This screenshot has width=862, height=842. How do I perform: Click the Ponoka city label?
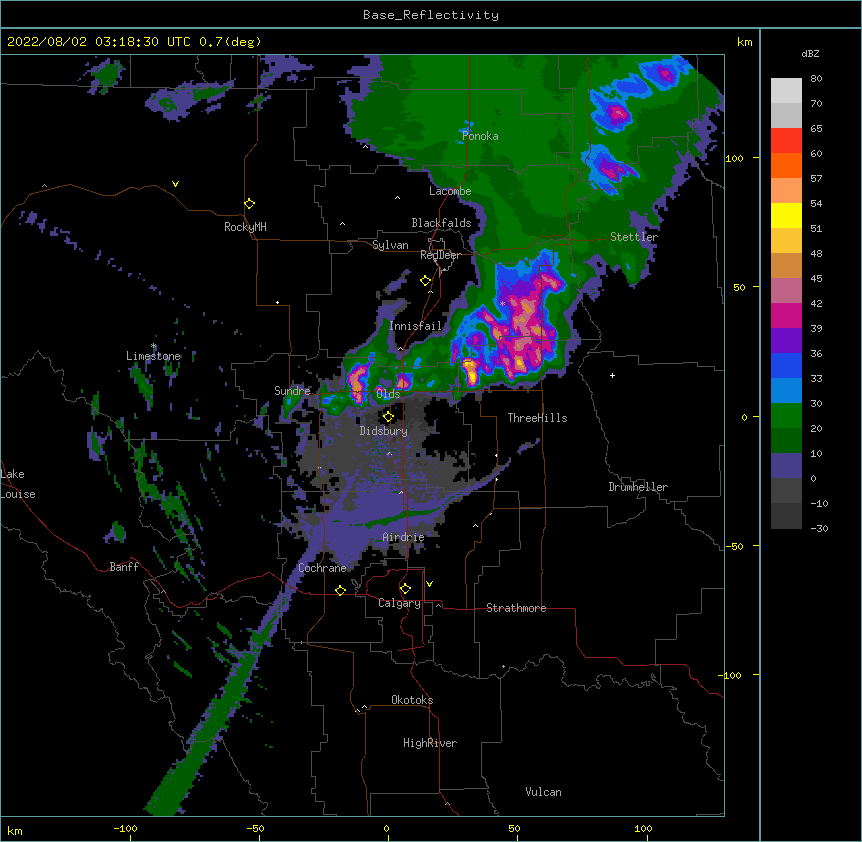click(x=480, y=136)
